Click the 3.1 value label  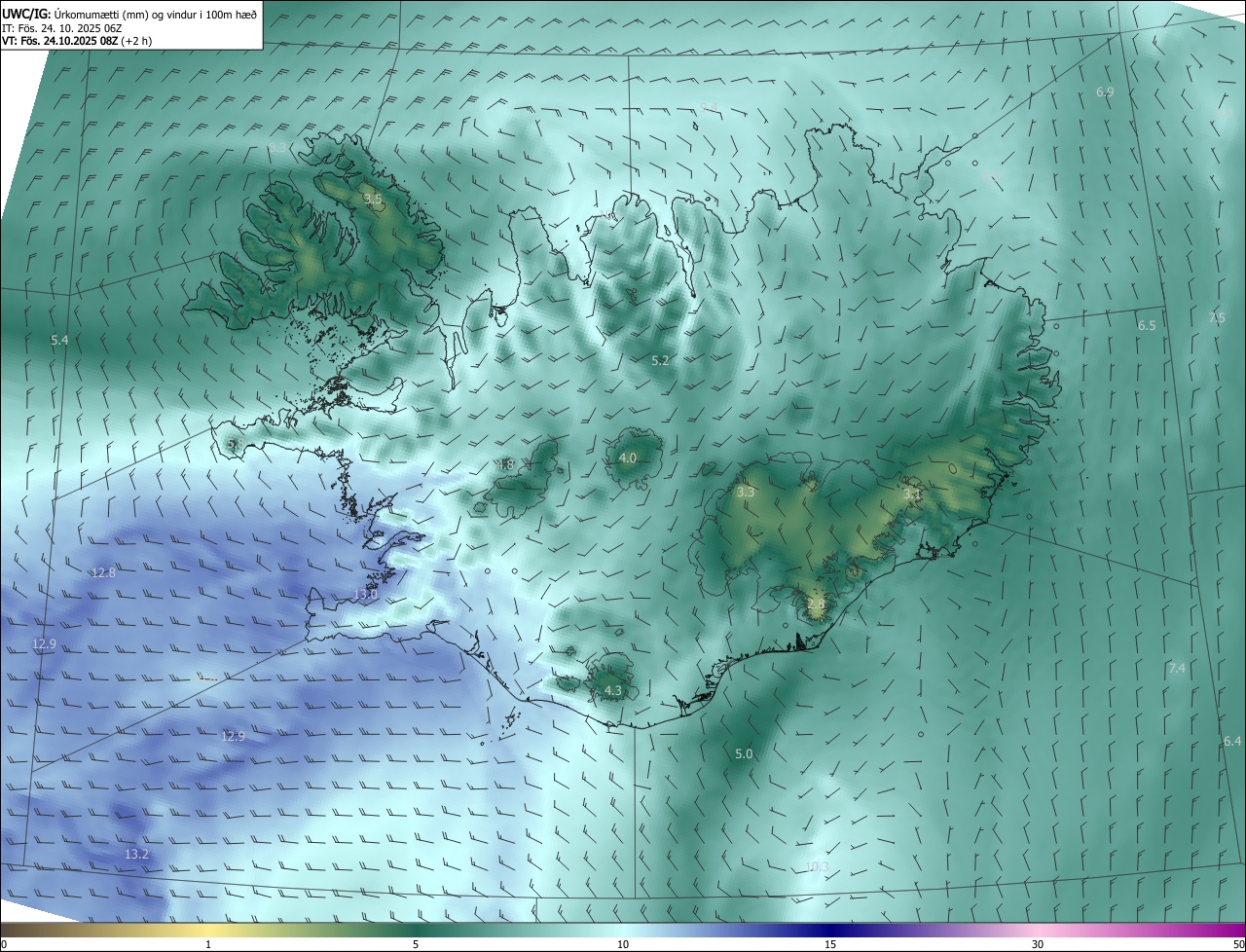[x=912, y=494]
